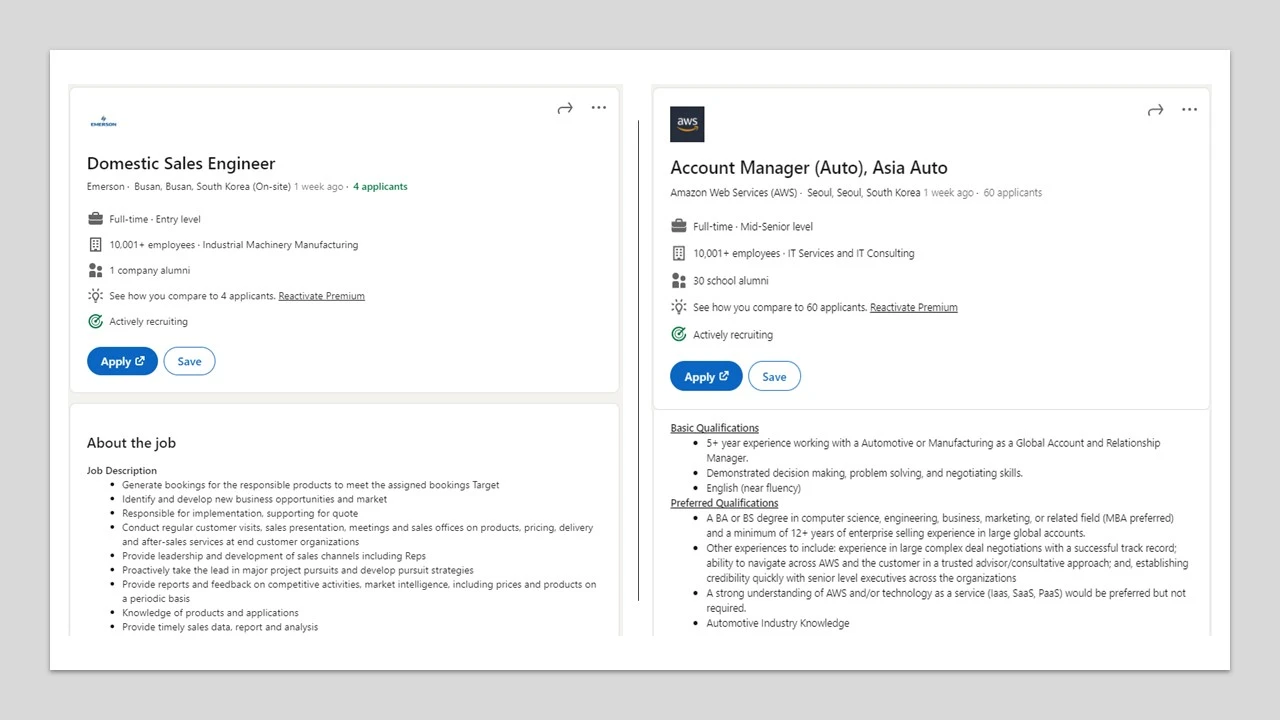Click Actively recruiting text in Emerson card
This screenshot has width=1280, height=720.
149,322
